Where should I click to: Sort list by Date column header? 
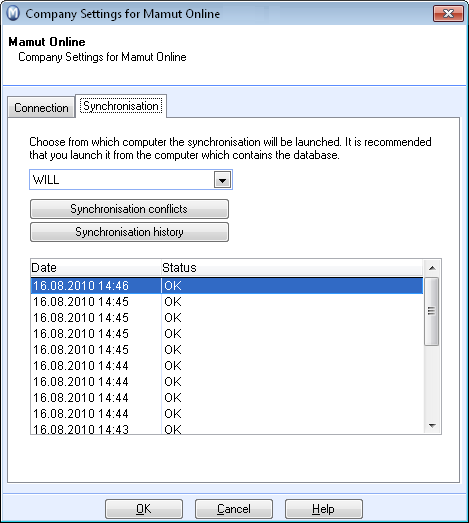point(96,268)
